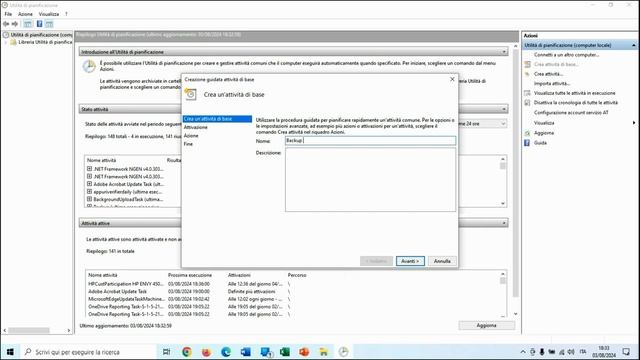Open Excel from taskbar
The width and height of the screenshot is (640, 360).
point(284,351)
